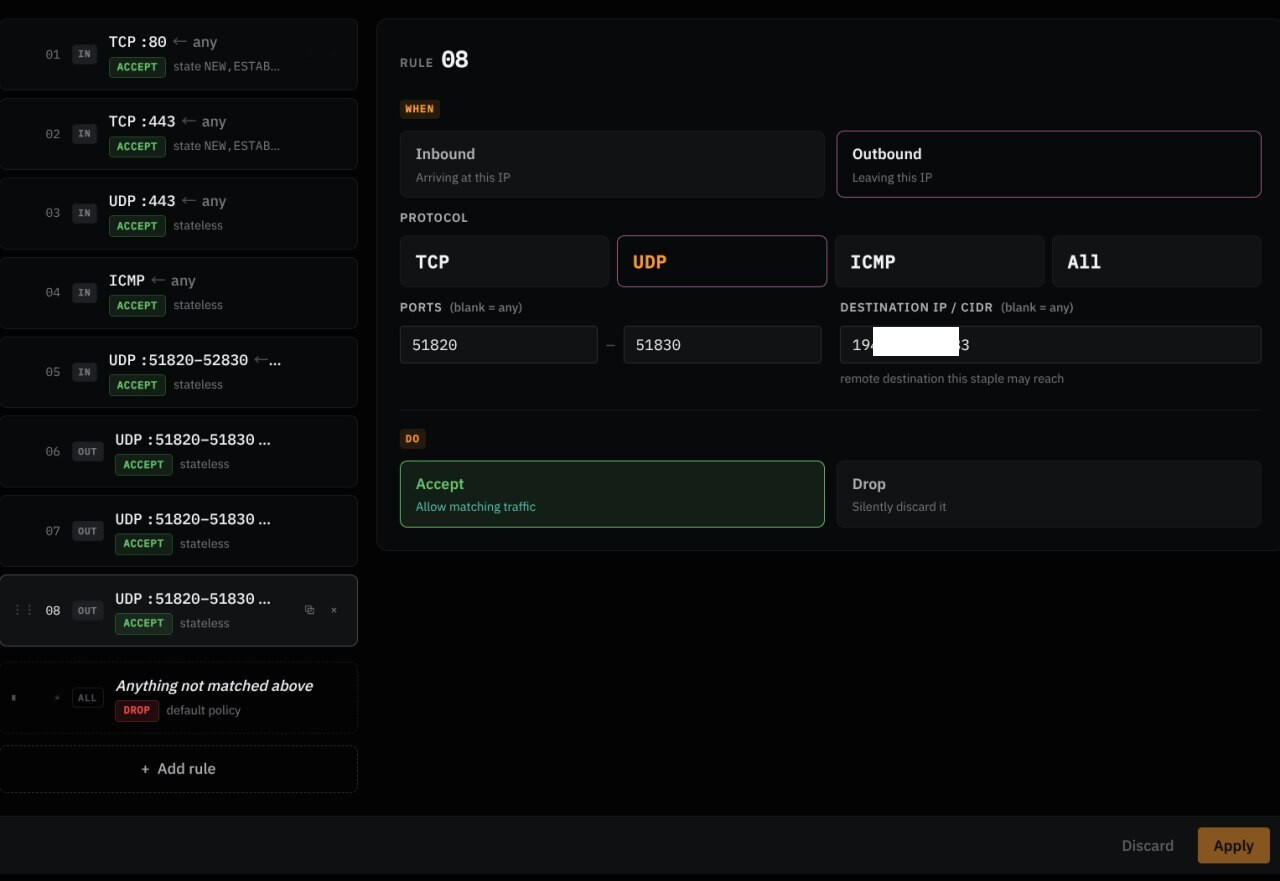The height and width of the screenshot is (881, 1280).
Task: Delete rule 08 with the × icon
Action: pos(334,610)
